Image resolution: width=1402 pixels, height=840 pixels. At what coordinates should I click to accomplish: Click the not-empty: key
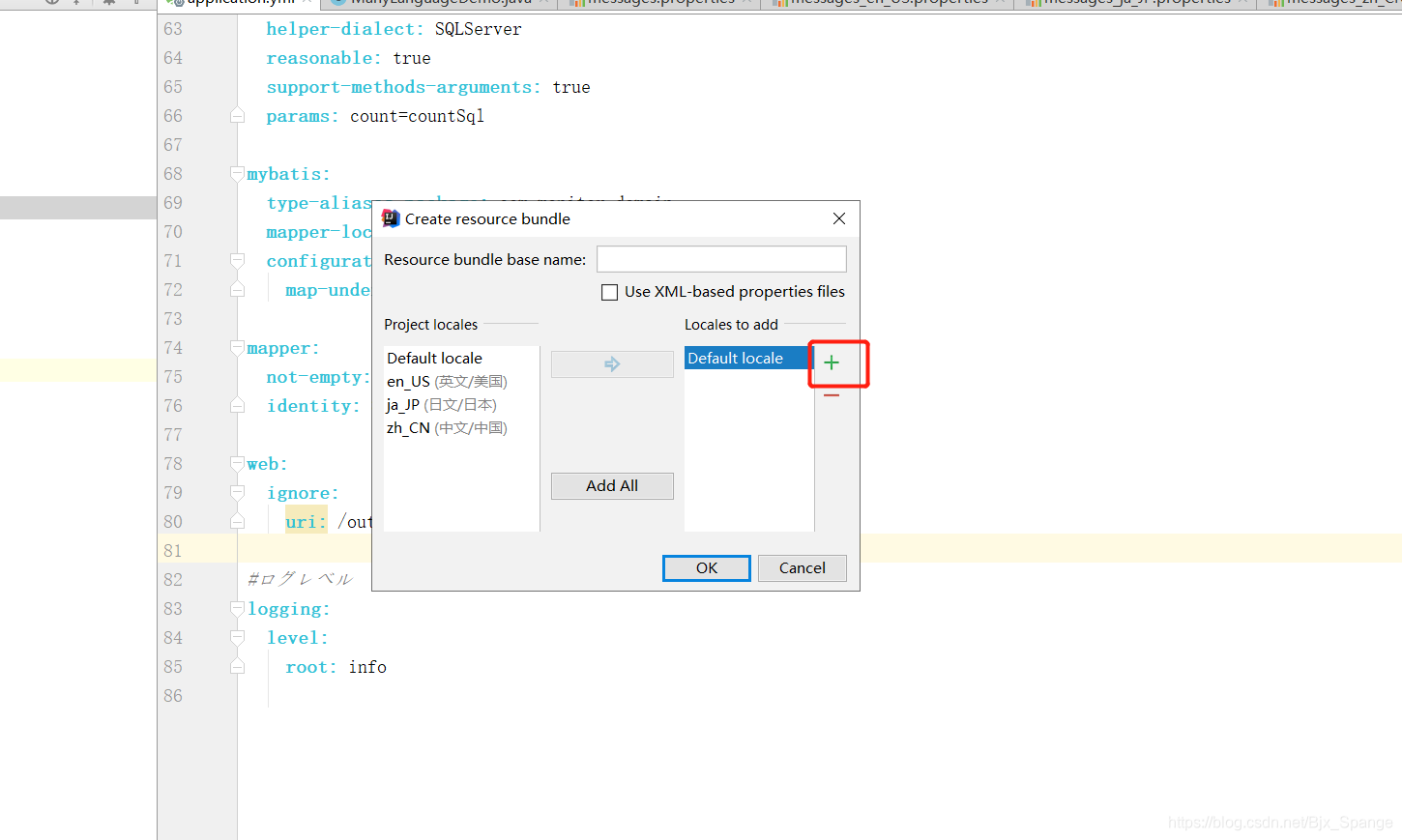[319, 377]
